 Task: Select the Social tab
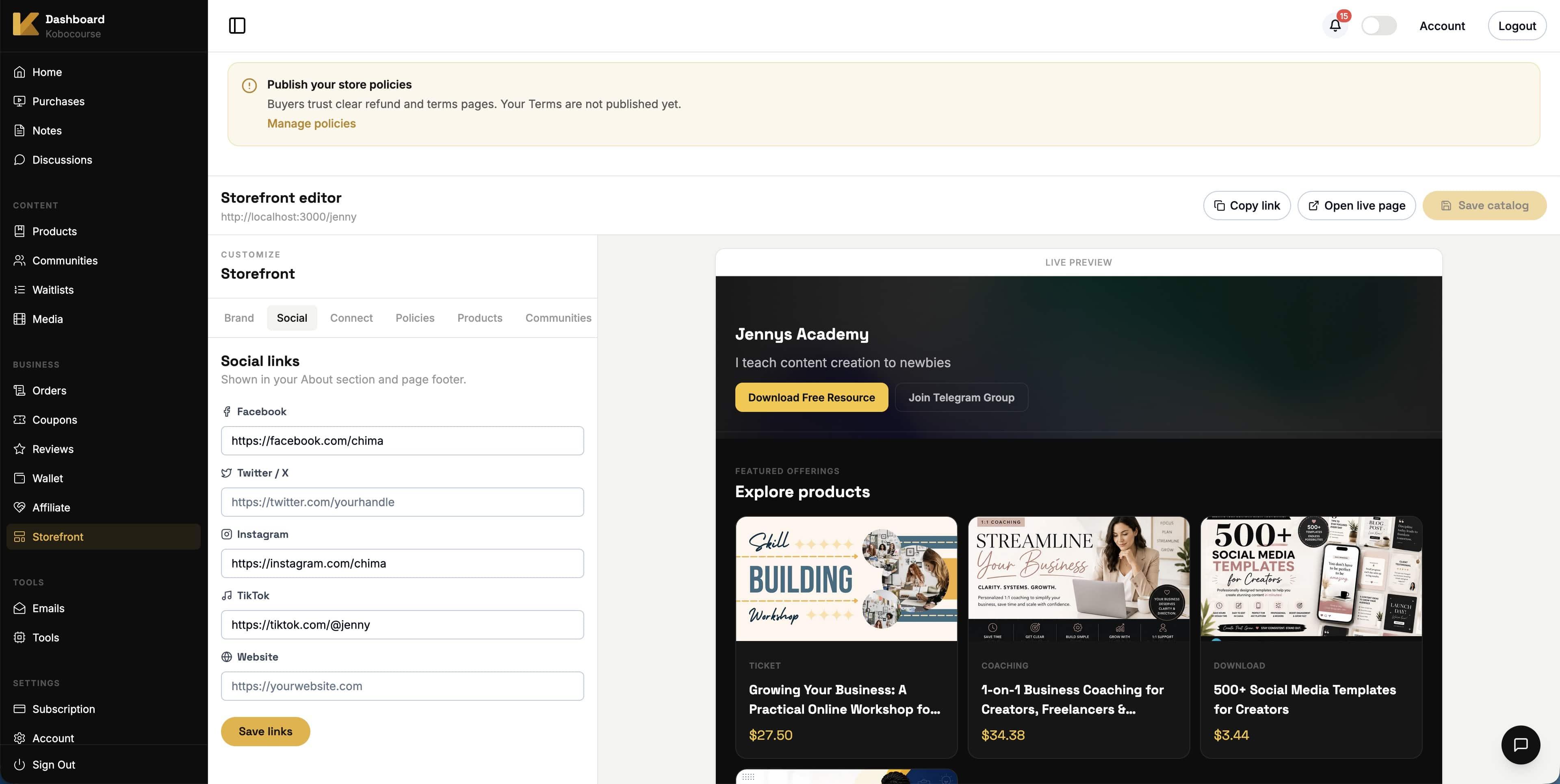click(292, 318)
